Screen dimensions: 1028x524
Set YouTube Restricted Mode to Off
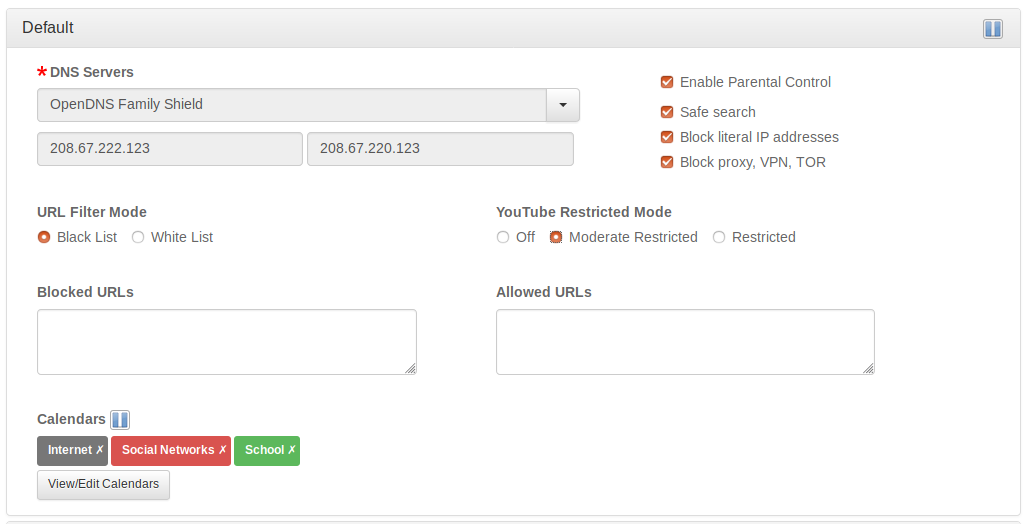[x=503, y=237]
